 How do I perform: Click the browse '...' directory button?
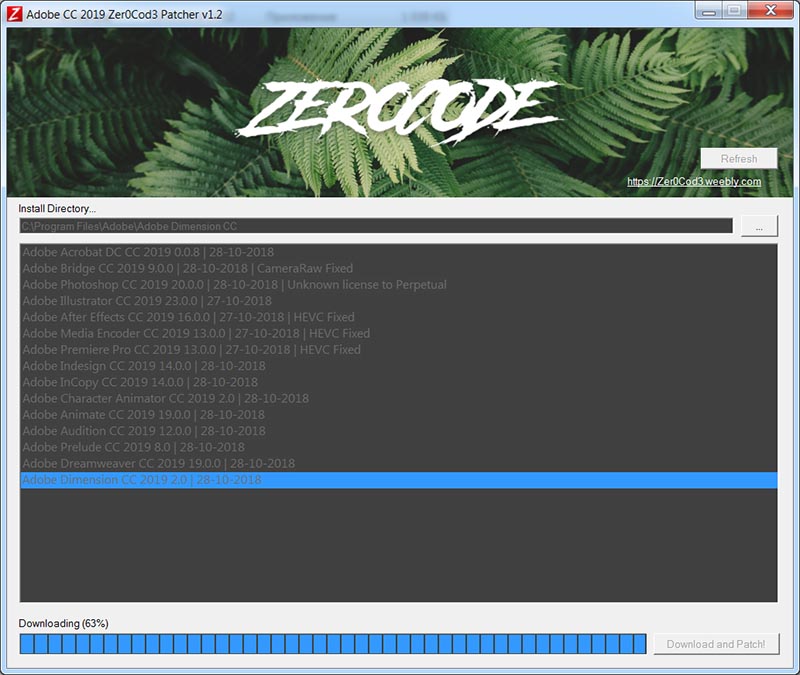(x=759, y=226)
